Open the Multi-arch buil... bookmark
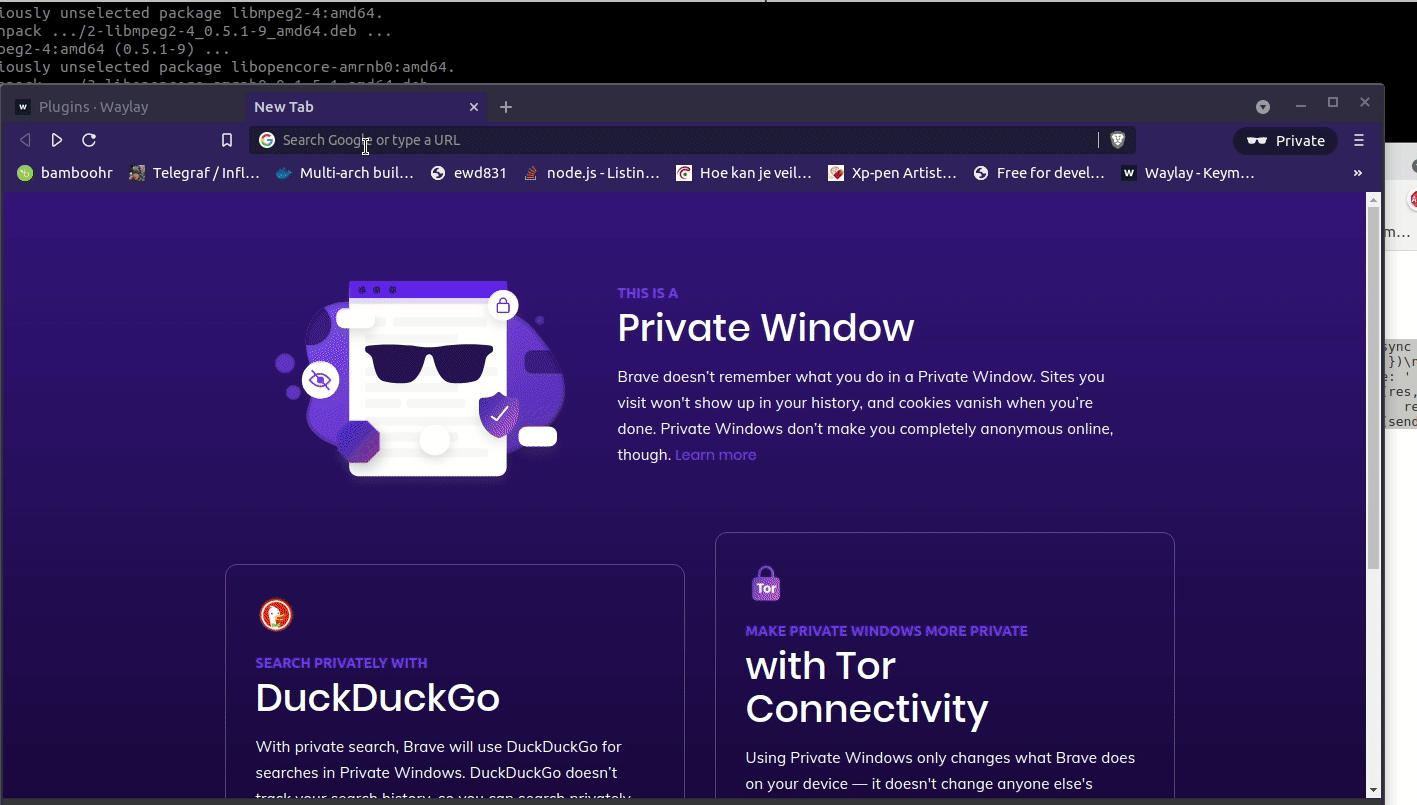This screenshot has width=1417, height=805. (345, 173)
